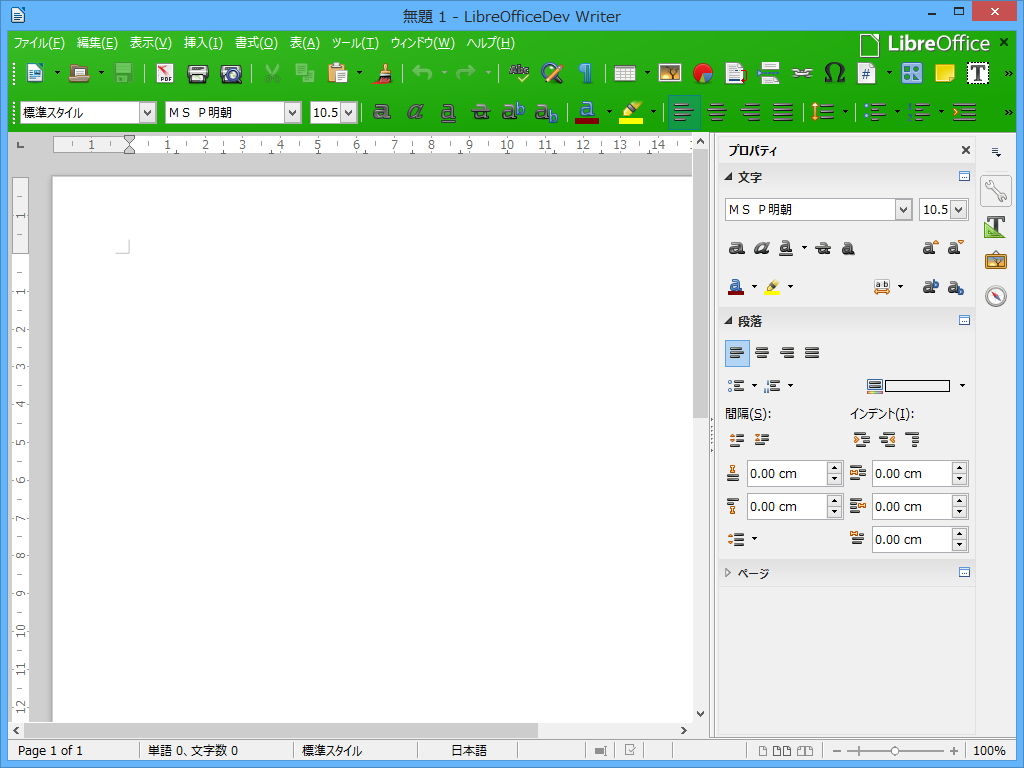This screenshot has width=1024, height=768.
Task: Insert a text box T icon
Action: click(x=978, y=73)
